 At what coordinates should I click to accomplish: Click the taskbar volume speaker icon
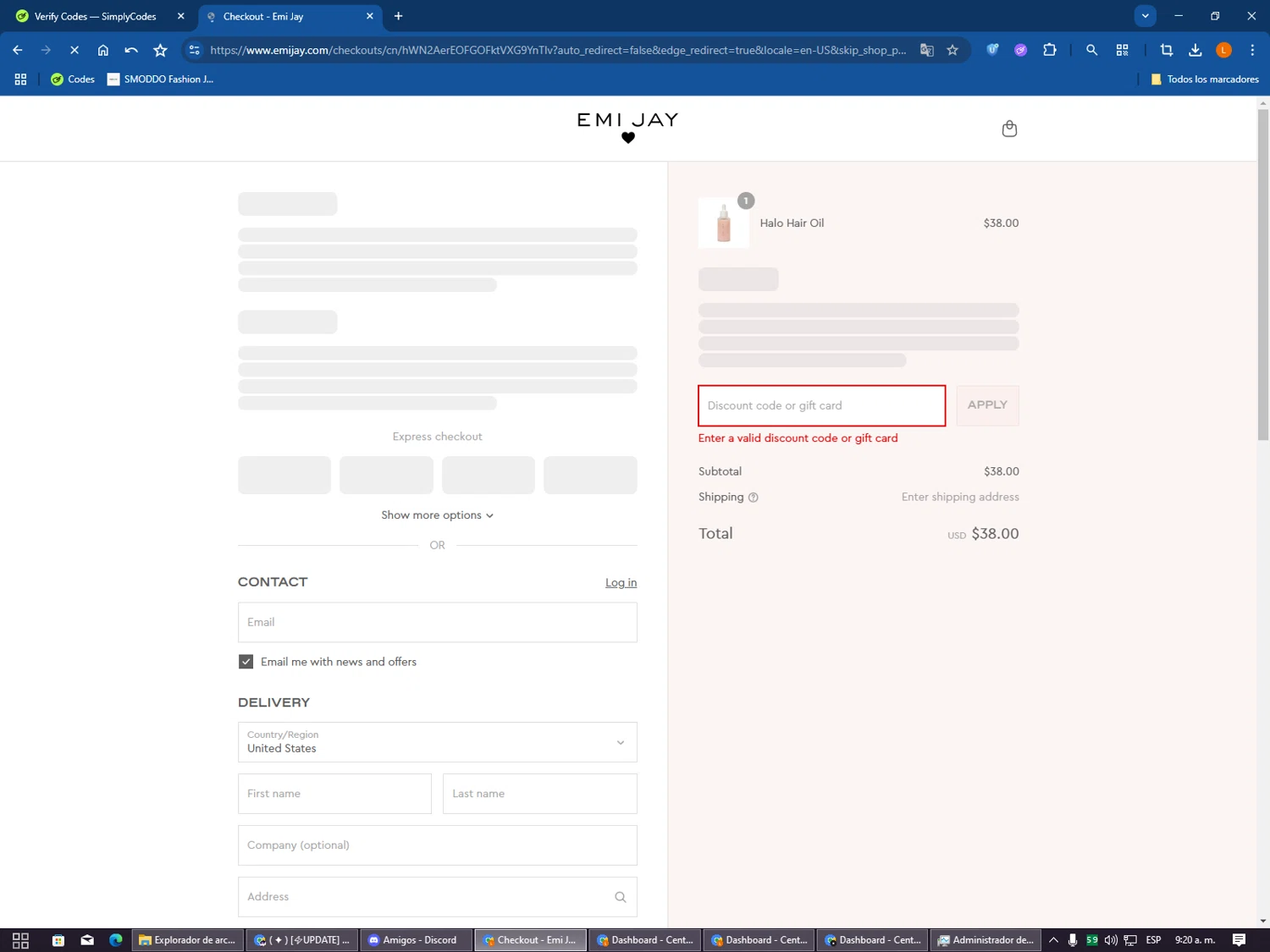(x=1111, y=940)
